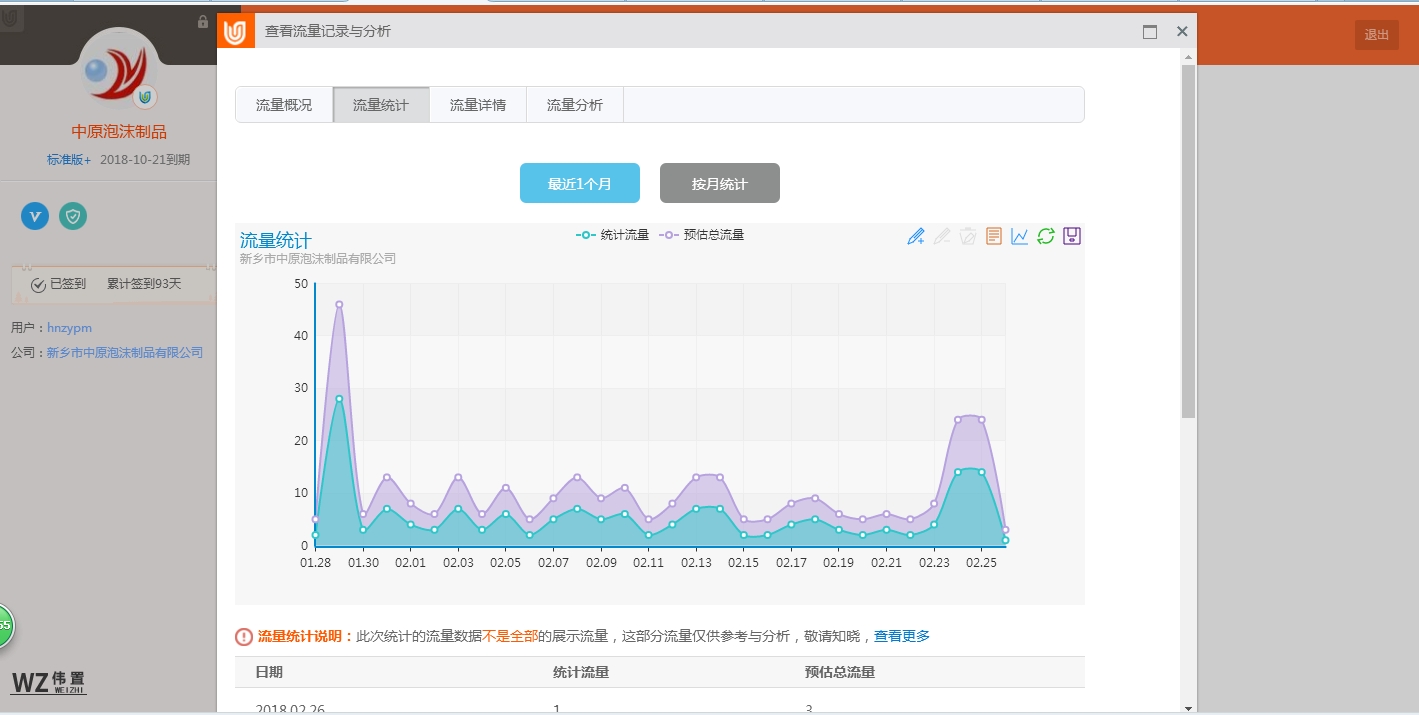Click the lock icon in sidebar header

pos(203,22)
